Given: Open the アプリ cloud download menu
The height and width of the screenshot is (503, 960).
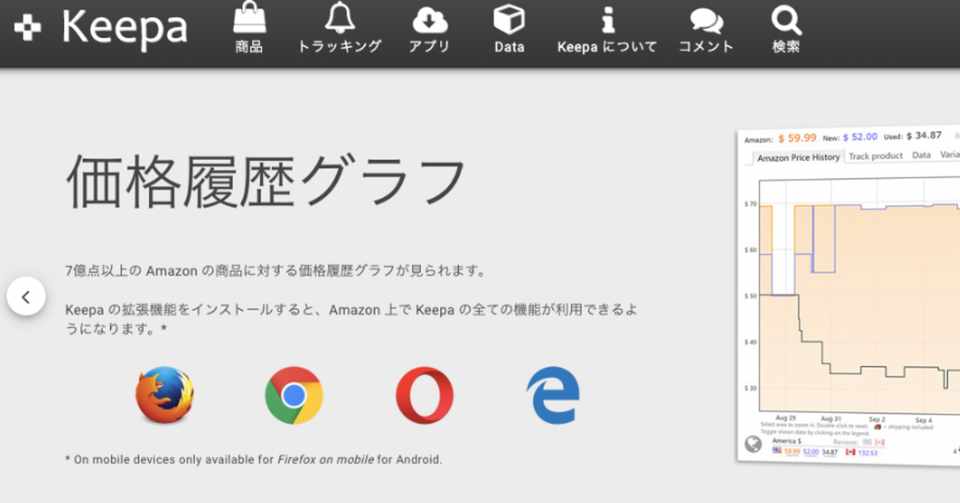Looking at the screenshot, I should 429,28.
